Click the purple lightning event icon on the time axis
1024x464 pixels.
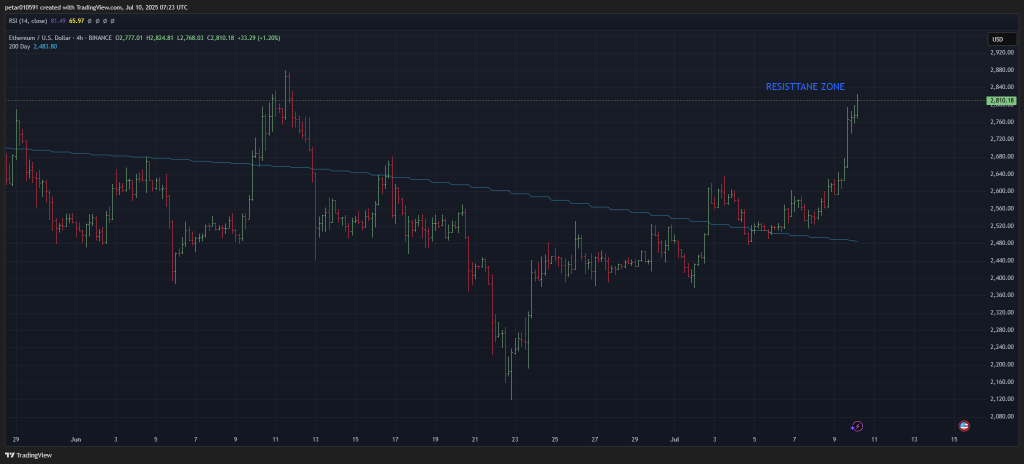[x=857, y=426]
